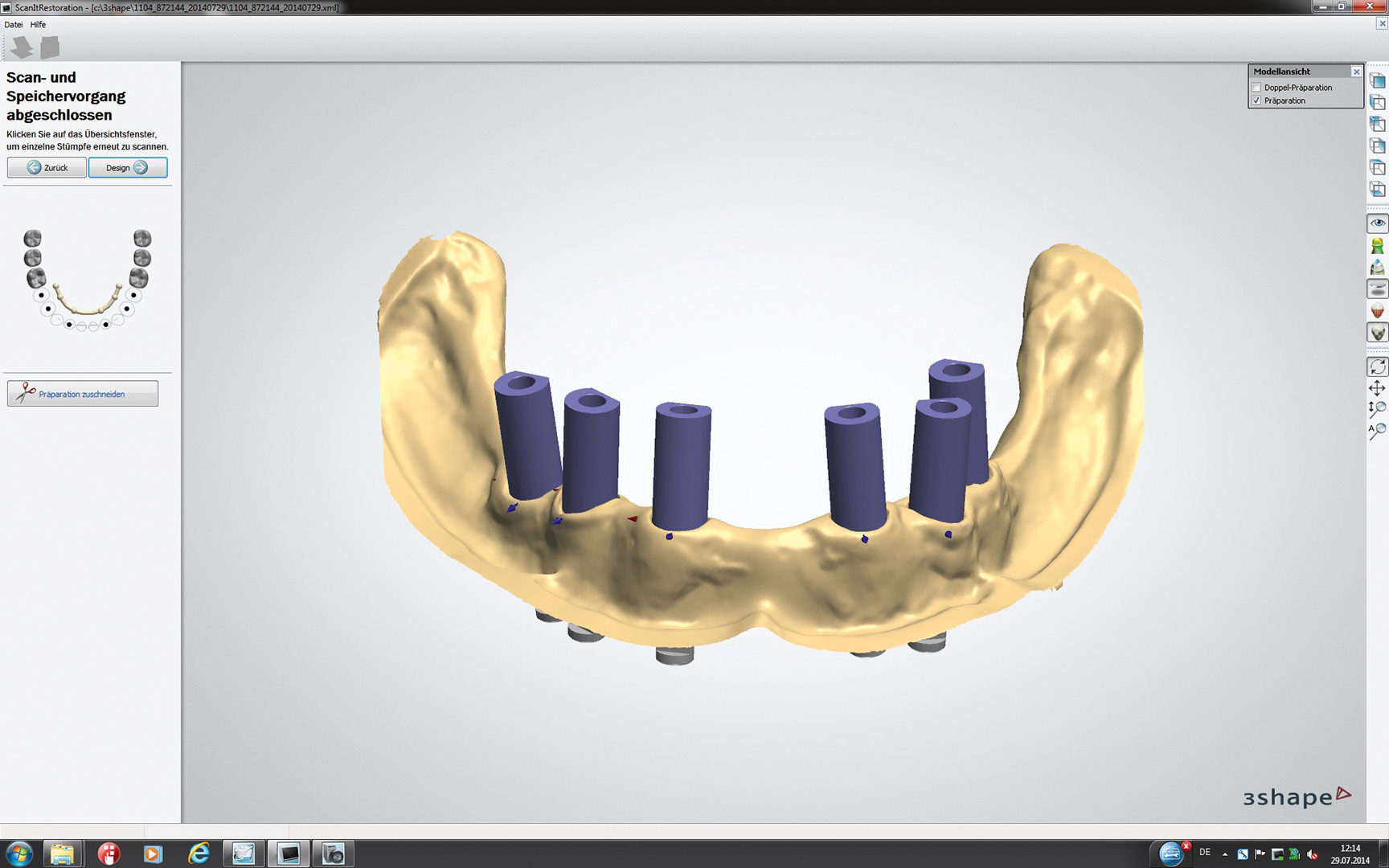Show hidden system tray icons arrow

click(1225, 854)
